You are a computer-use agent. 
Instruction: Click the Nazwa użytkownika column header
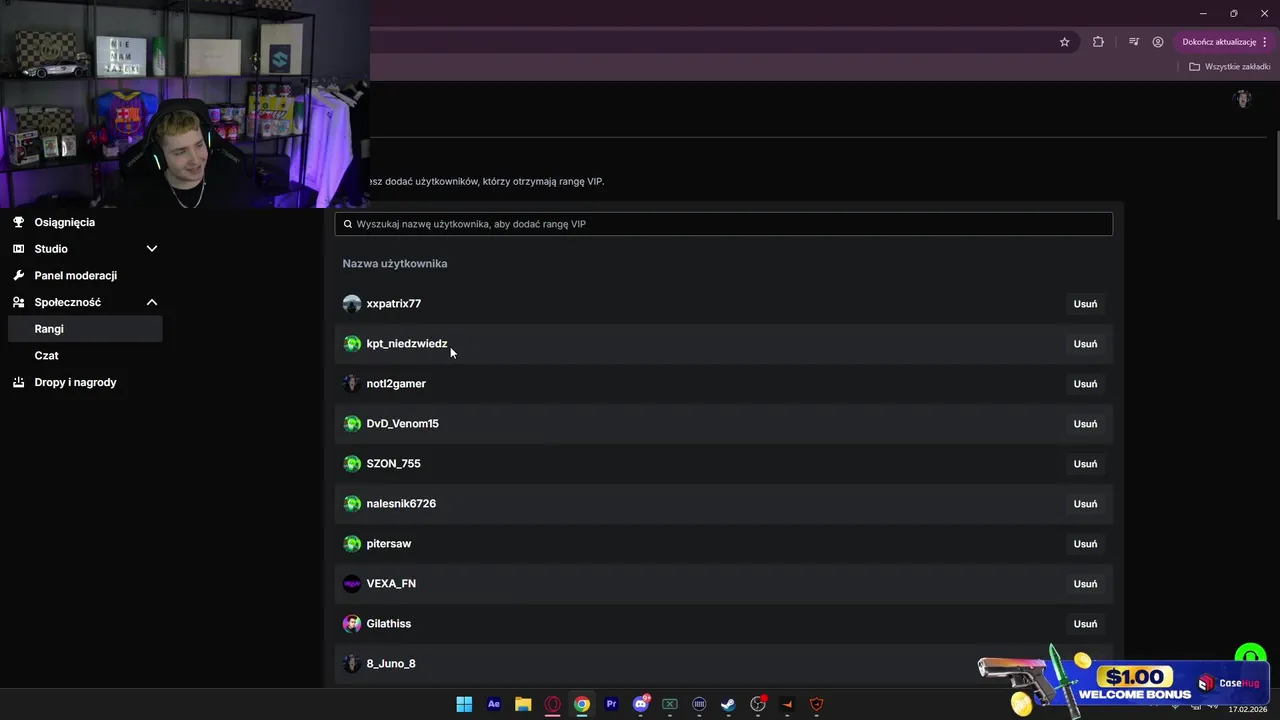click(395, 264)
